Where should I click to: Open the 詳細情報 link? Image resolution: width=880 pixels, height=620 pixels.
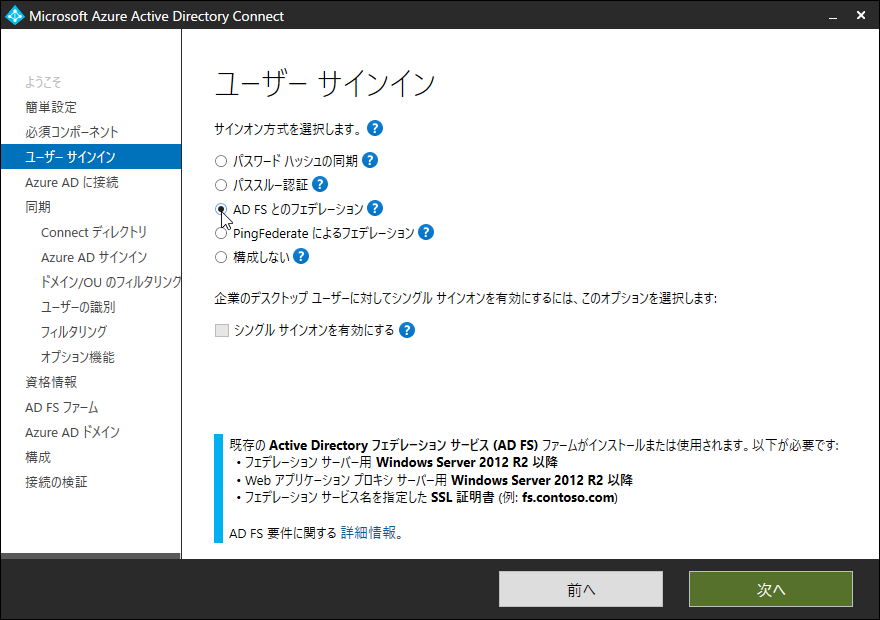click(368, 532)
